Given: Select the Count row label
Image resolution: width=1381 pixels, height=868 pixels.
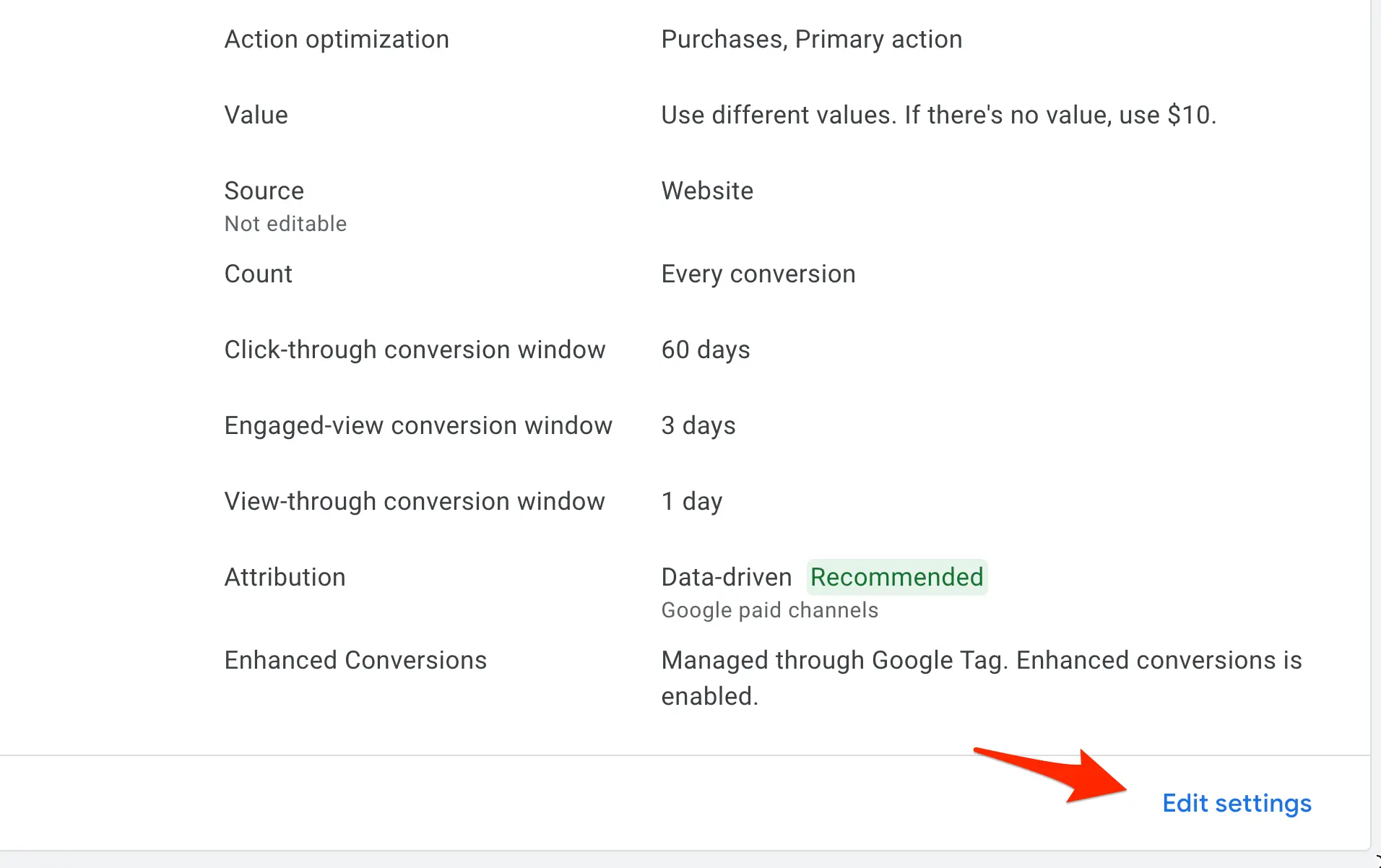Looking at the screenshot, I should (258, 274).
